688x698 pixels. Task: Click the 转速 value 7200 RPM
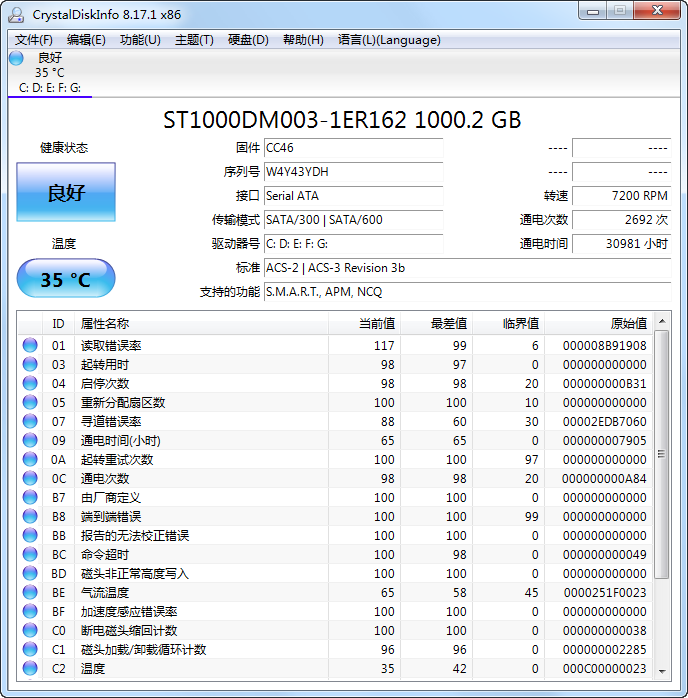[x=621, y=196]
